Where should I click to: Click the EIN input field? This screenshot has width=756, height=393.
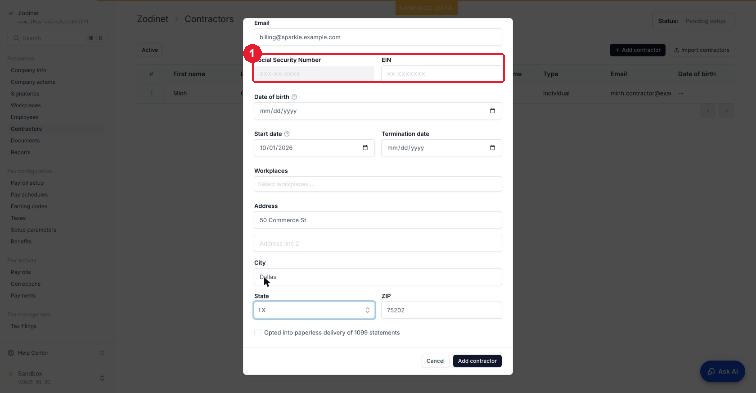(x=441, y=74)
